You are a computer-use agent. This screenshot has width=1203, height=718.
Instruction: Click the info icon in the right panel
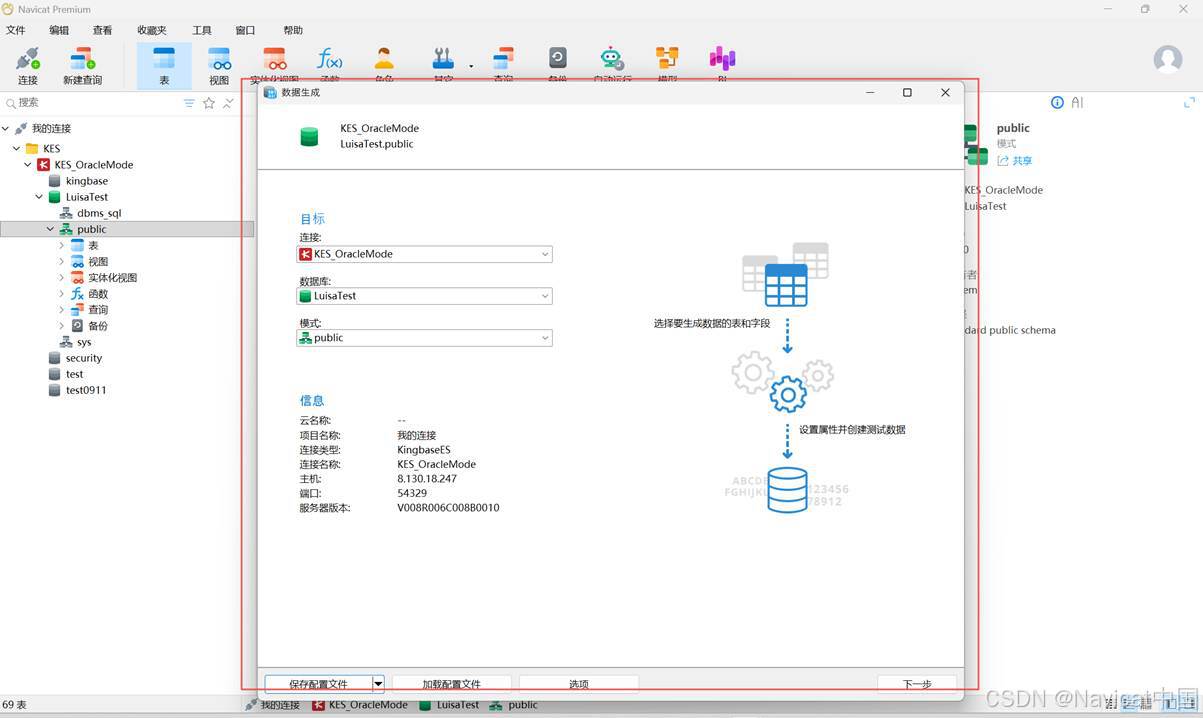1057,103
